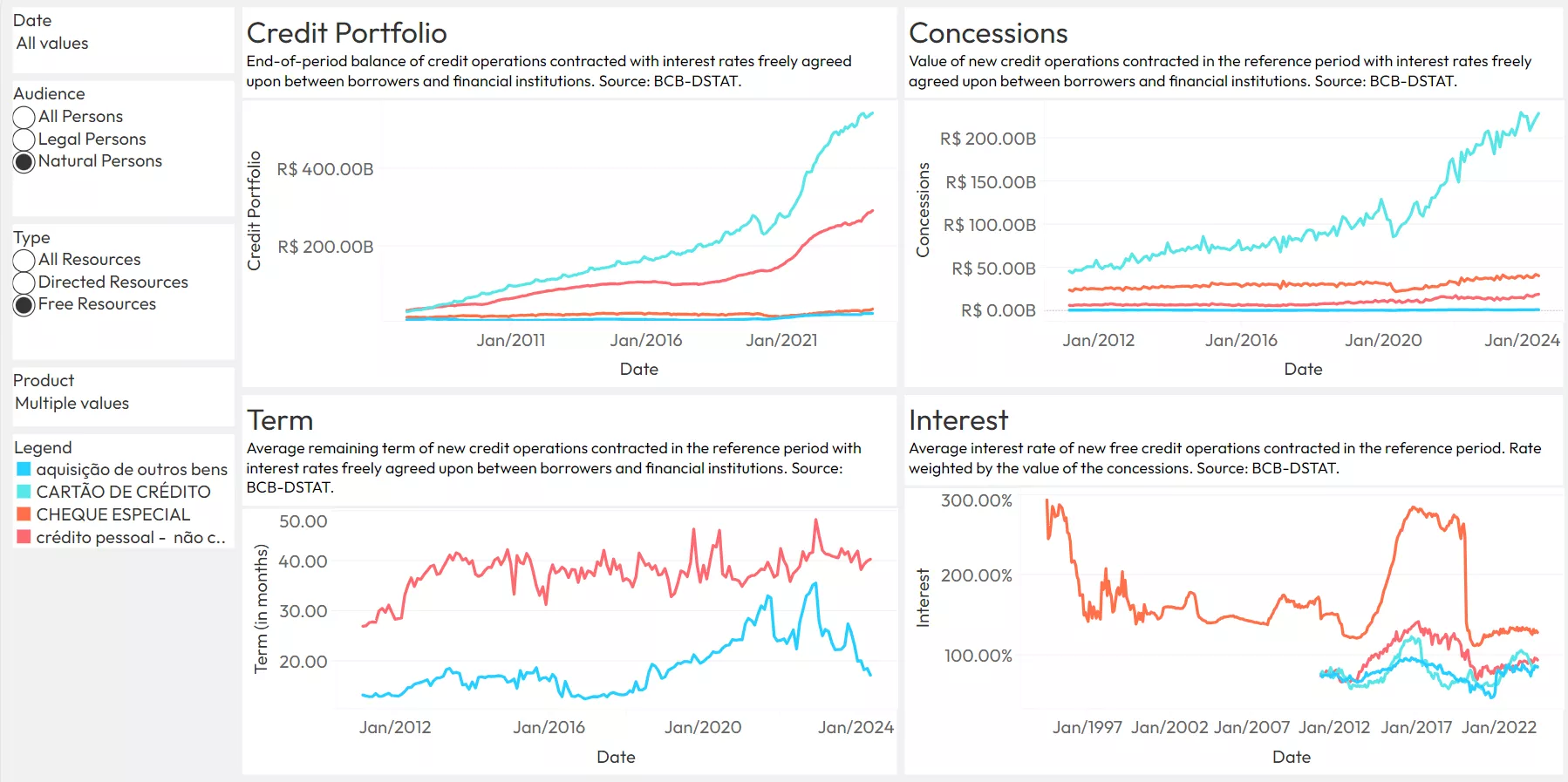Click the "Concessions" chart title
1568x782 pixels.
pos(987,33)
